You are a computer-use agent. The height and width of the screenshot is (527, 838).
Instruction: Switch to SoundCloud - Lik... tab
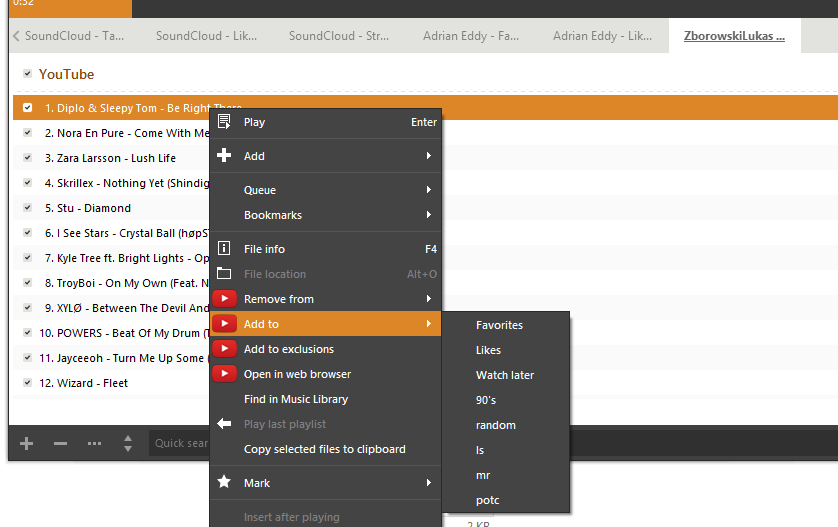tap(206, 36)
